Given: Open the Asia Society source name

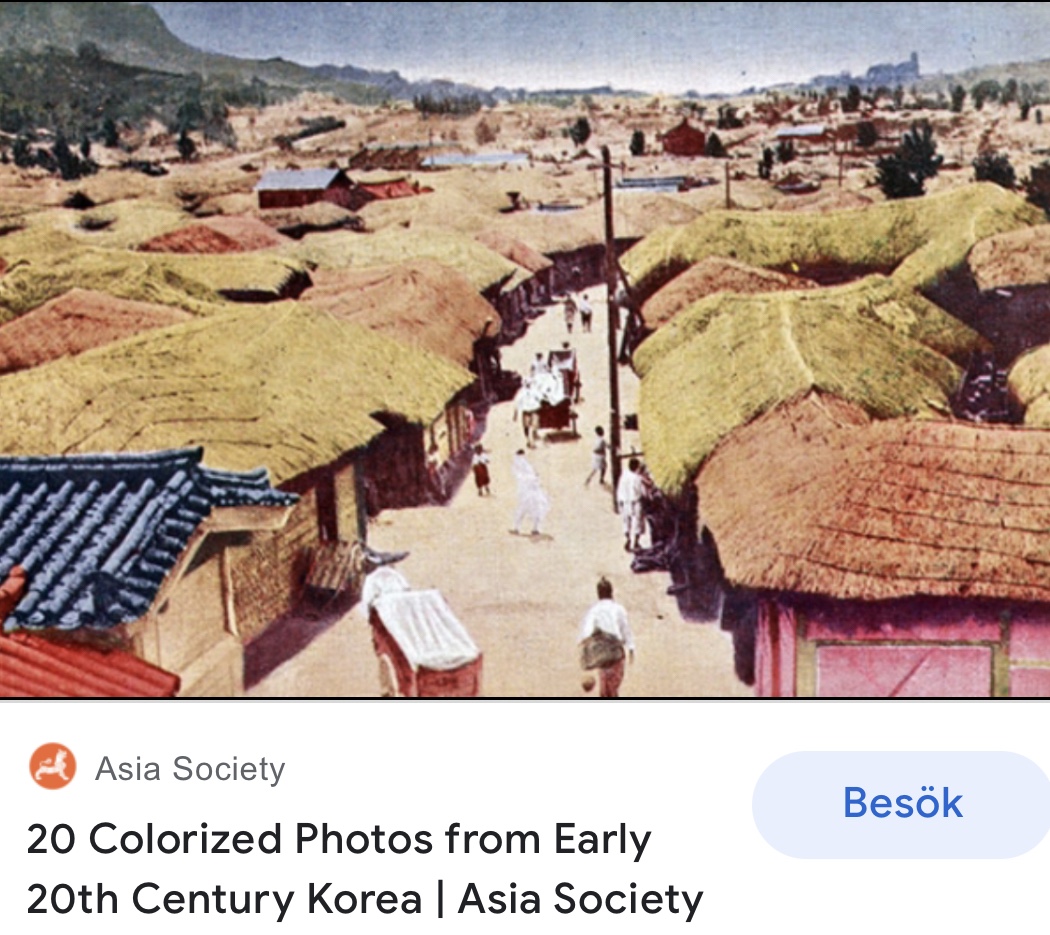Looking at the screenshot, I should pyautogui.click(x=190, y=769).
